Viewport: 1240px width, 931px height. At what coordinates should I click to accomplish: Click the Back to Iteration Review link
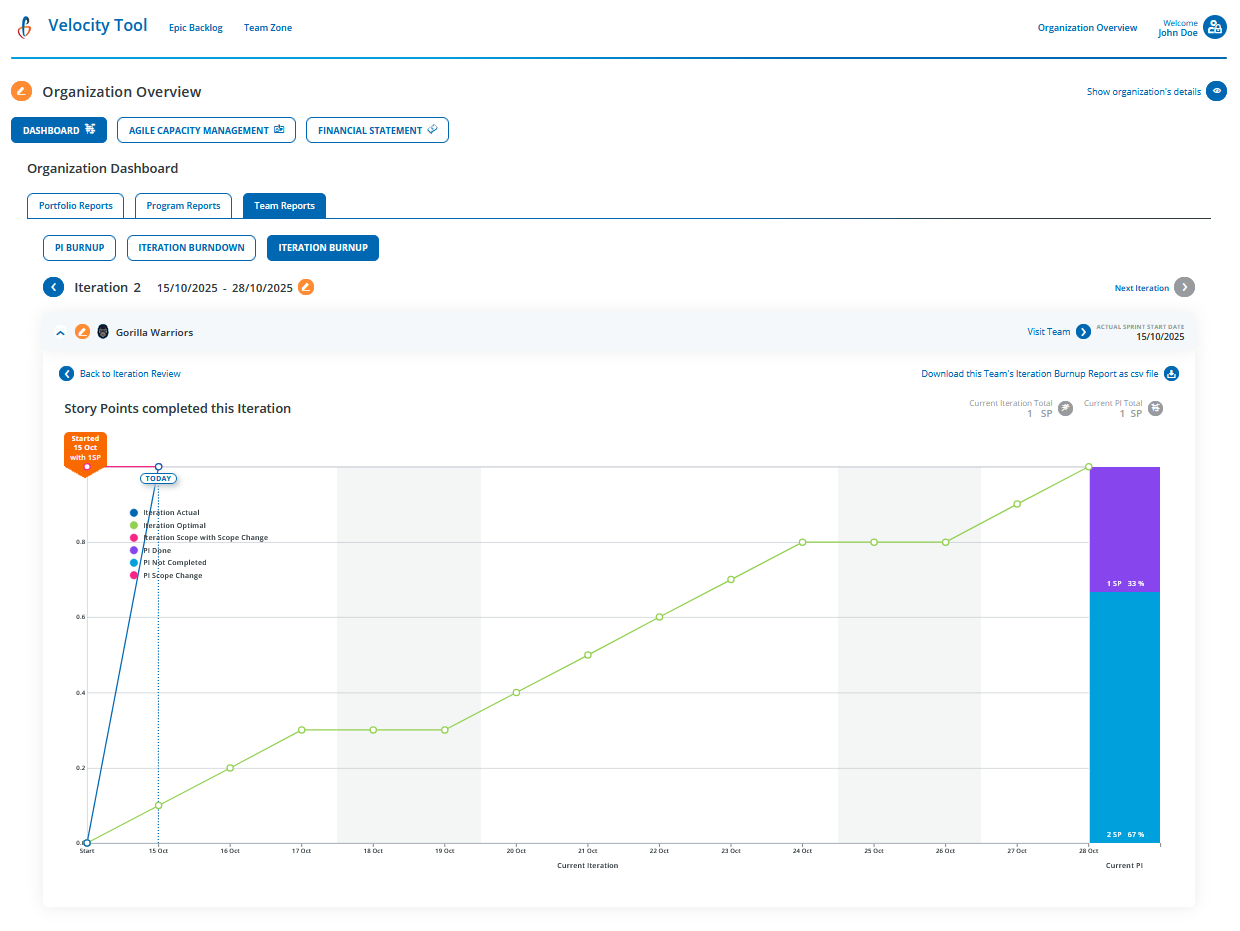(x=120, y=373)
